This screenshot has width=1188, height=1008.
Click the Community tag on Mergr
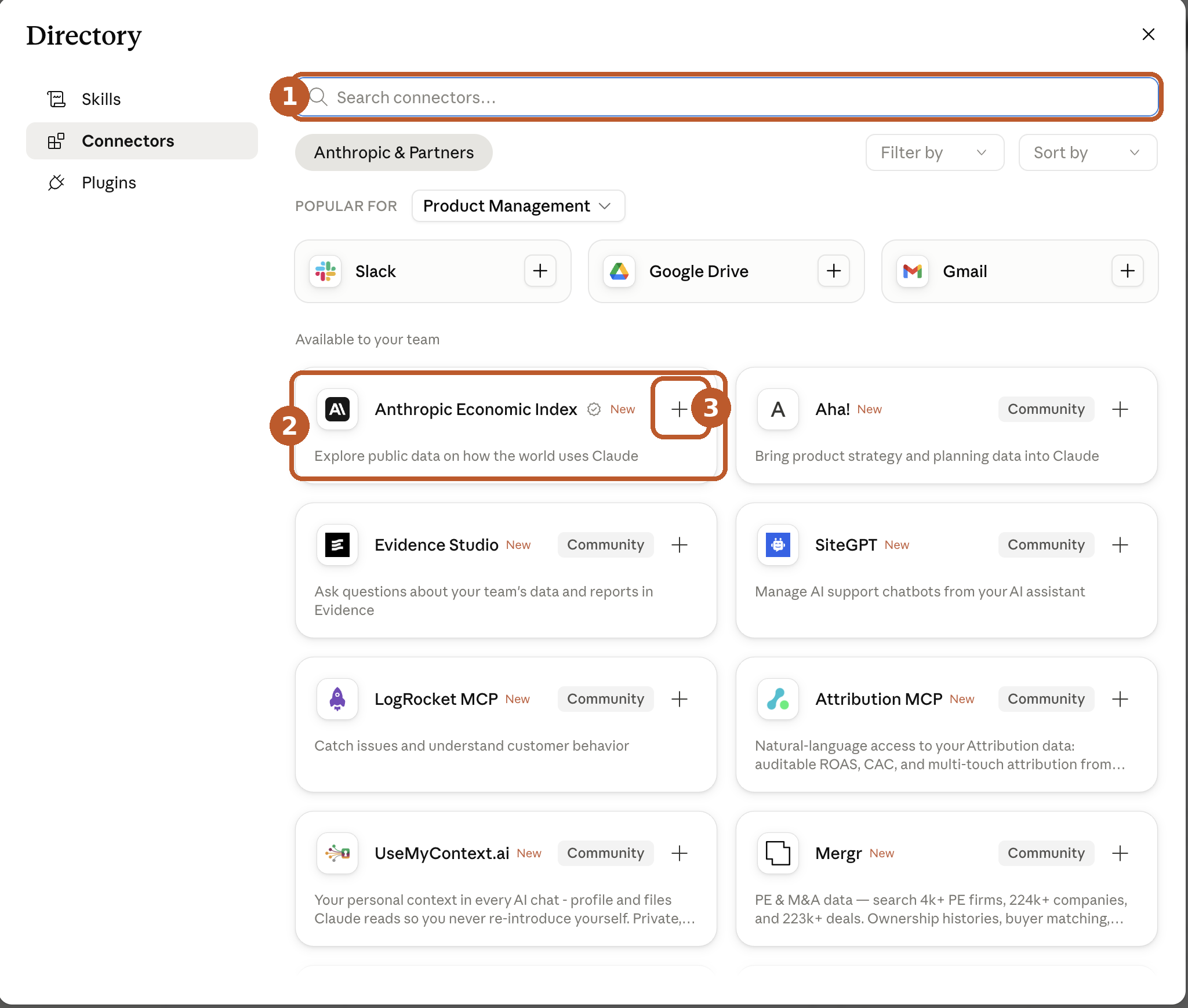pyautogui.click(x=1046, y=853)
